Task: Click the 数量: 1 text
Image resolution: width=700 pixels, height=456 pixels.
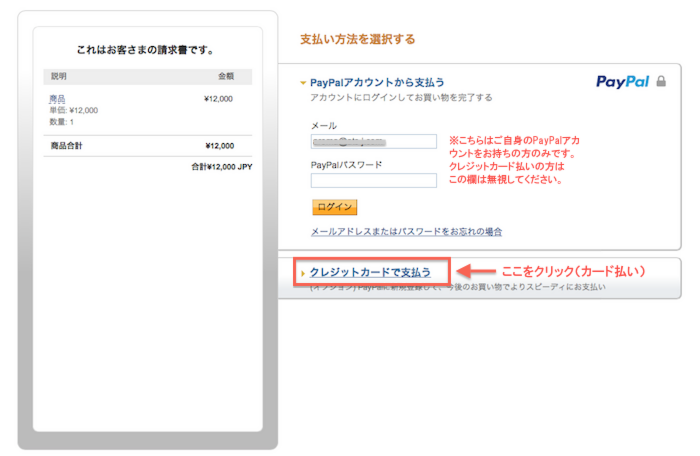Action: (61, 122)
